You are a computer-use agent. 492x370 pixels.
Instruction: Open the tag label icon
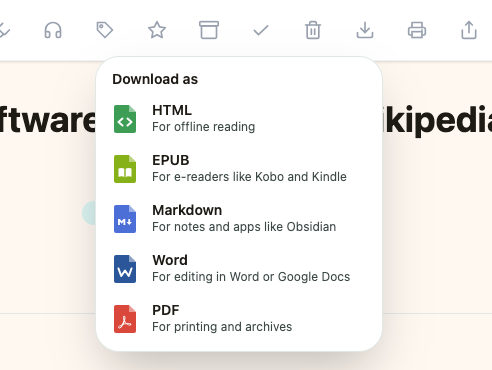coord(105,30)
